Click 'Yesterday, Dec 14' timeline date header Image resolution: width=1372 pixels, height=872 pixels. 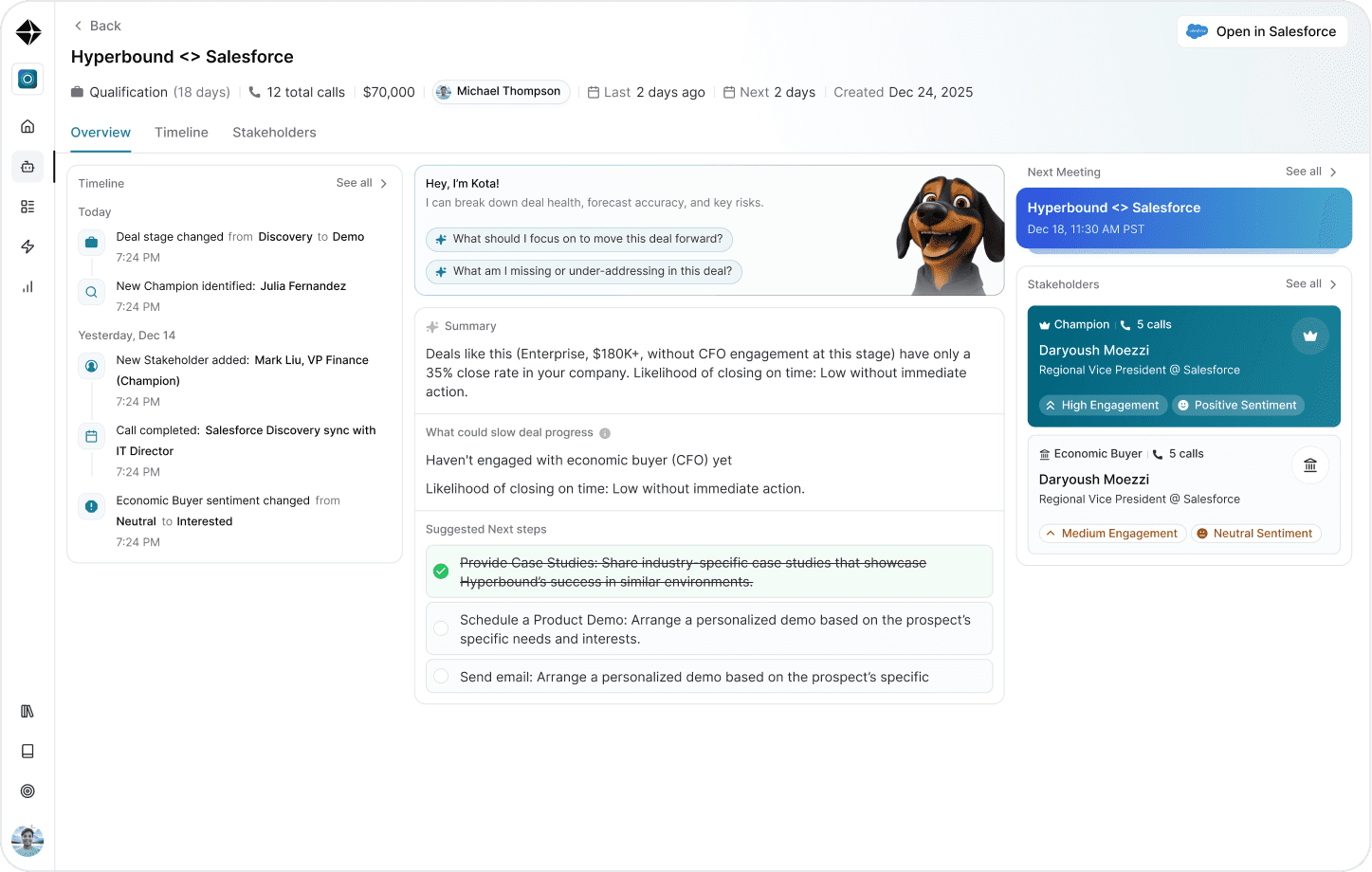(127, 336)
